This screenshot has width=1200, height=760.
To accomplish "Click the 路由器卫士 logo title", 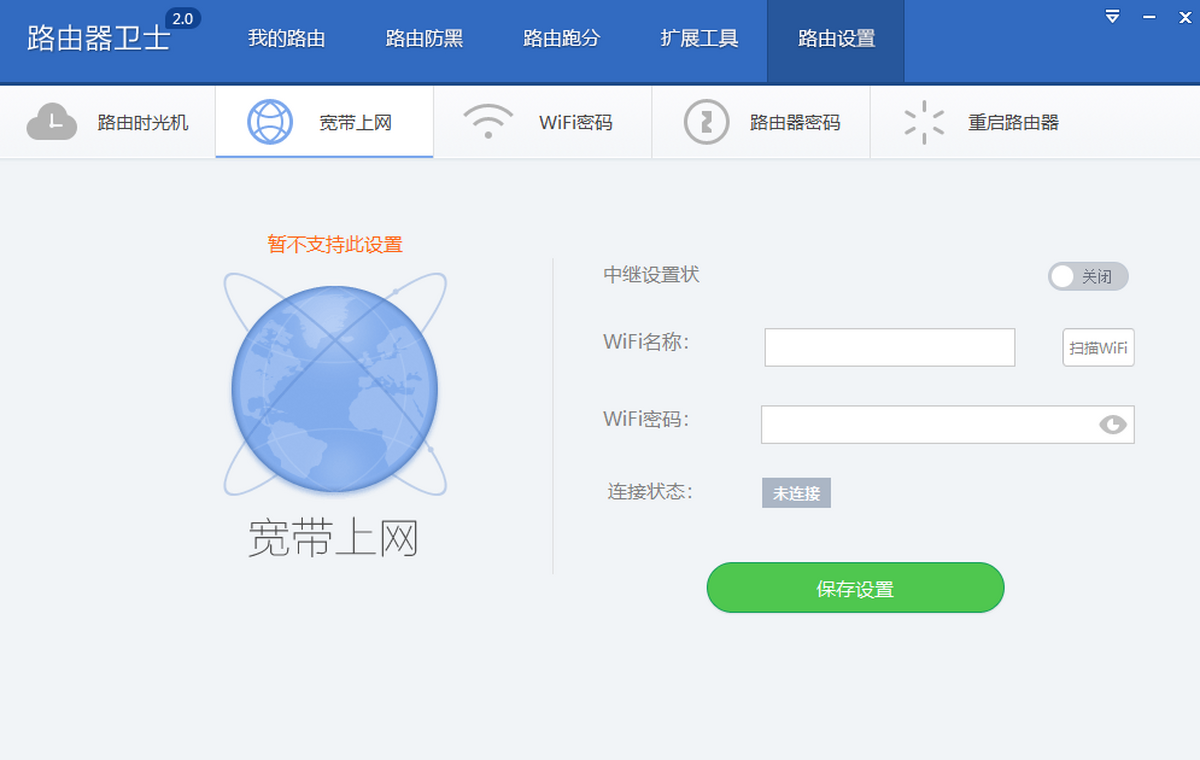I will click(98, 39).
